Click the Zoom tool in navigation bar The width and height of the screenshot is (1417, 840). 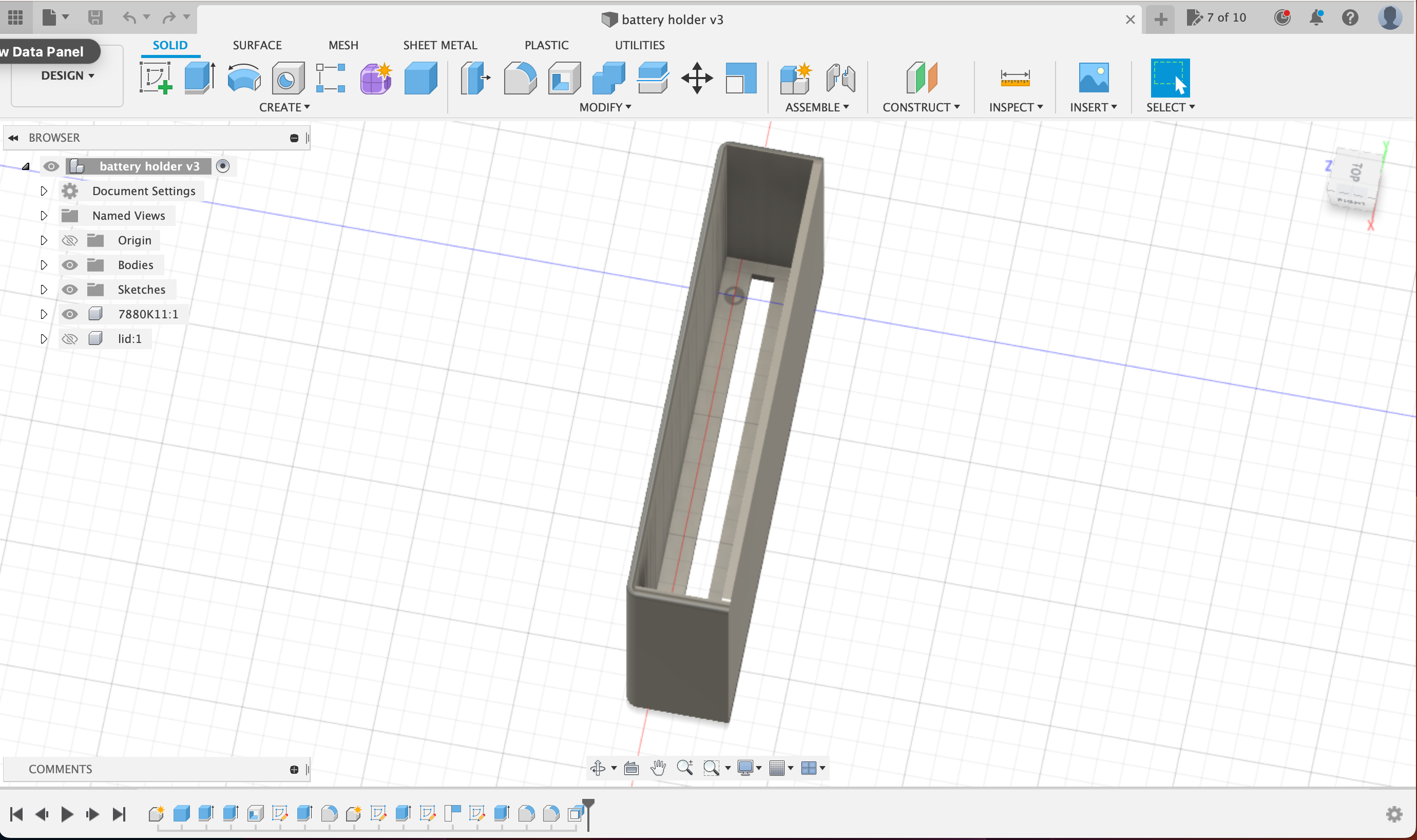tap(685, 768)
